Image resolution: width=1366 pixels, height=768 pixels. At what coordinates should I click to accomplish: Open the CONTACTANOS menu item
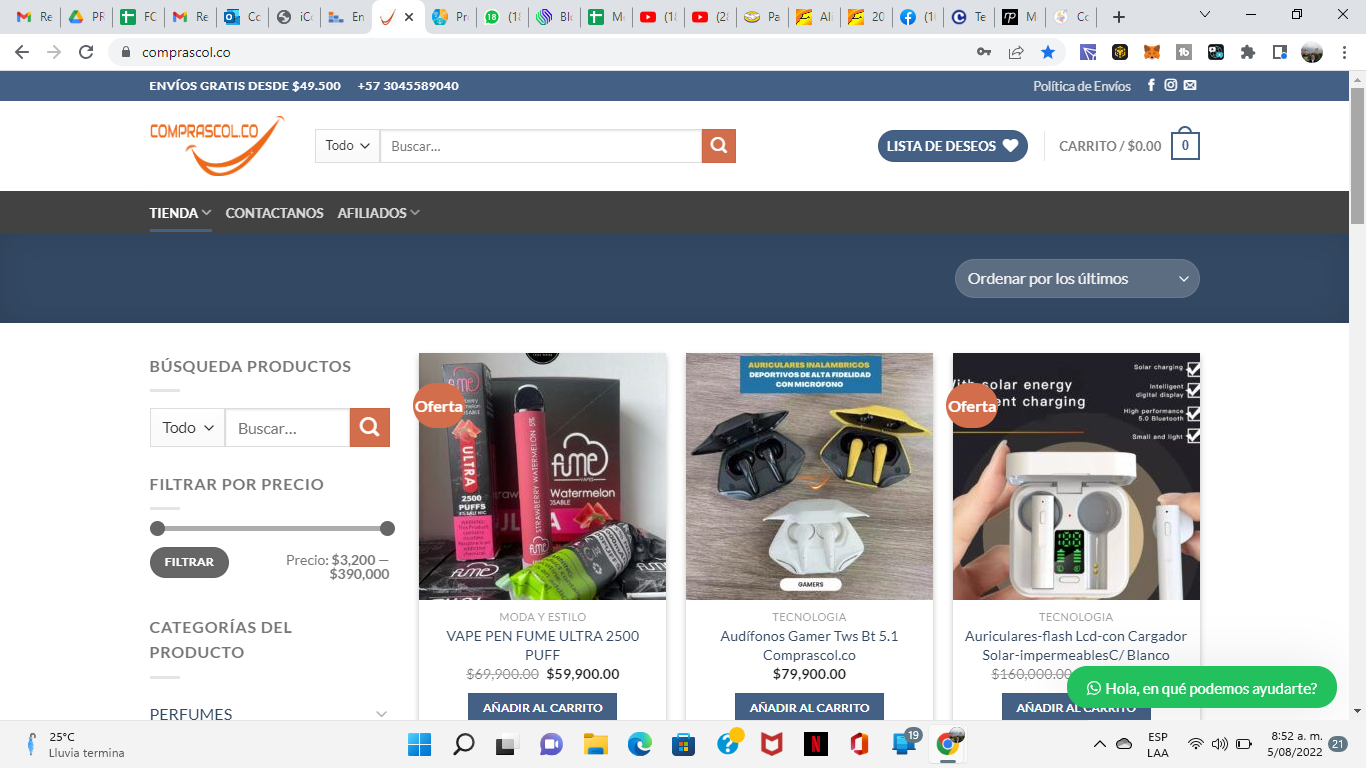click(274, 213)
